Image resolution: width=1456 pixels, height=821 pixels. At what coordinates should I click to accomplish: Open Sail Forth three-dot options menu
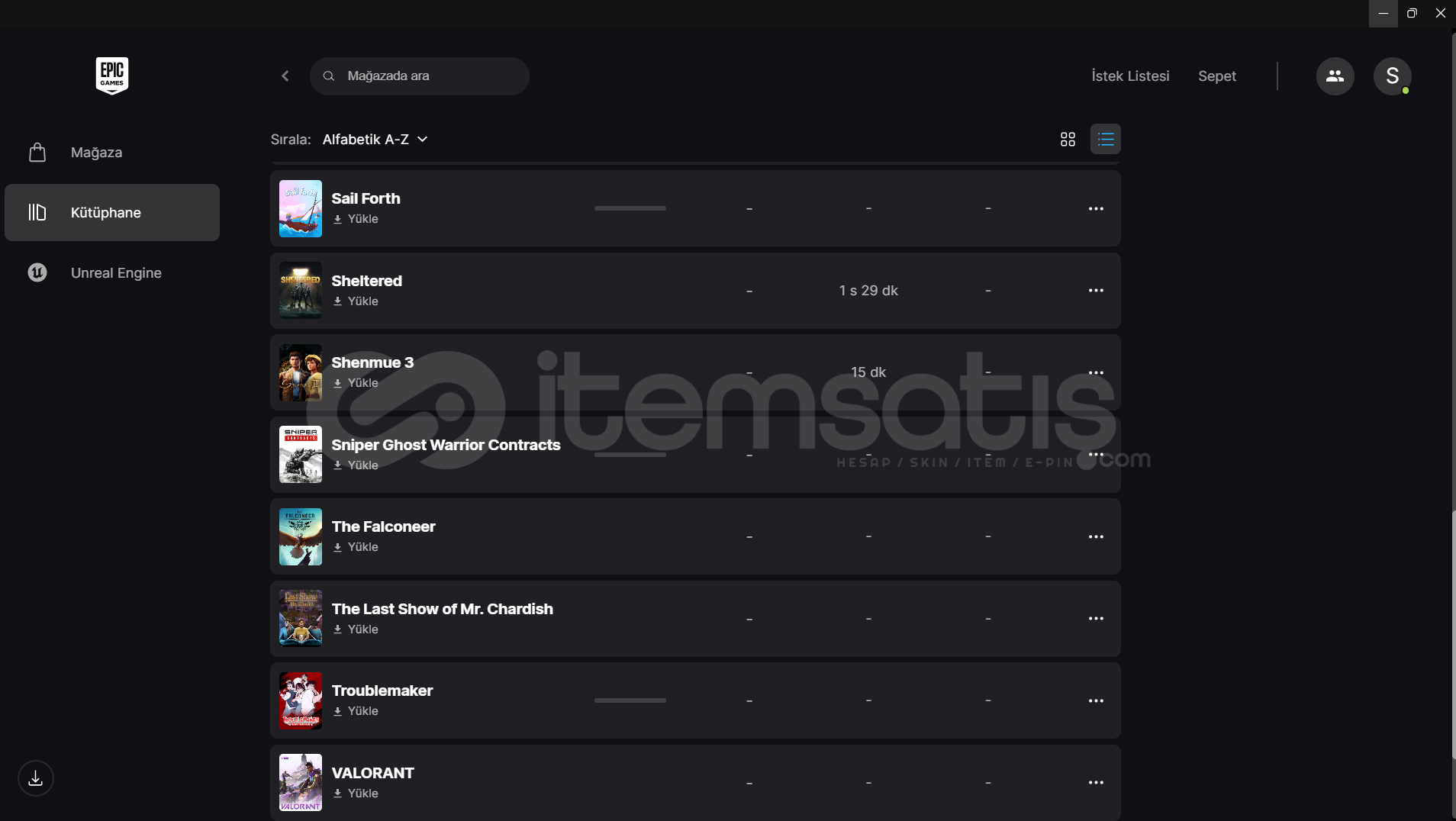1096,208
